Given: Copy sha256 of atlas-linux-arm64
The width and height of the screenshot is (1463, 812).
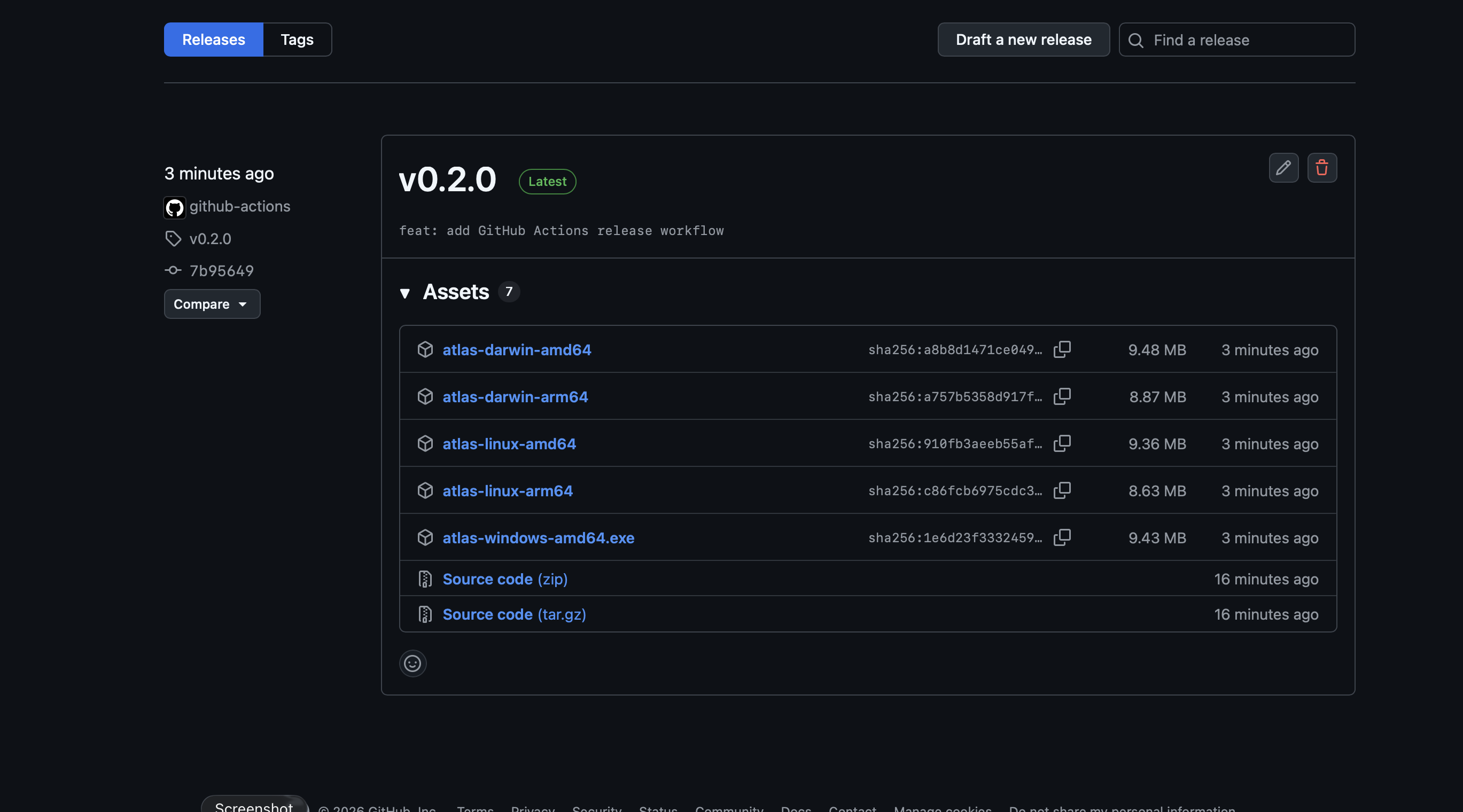Looking at the screenshot, I should click(1062, 490).
